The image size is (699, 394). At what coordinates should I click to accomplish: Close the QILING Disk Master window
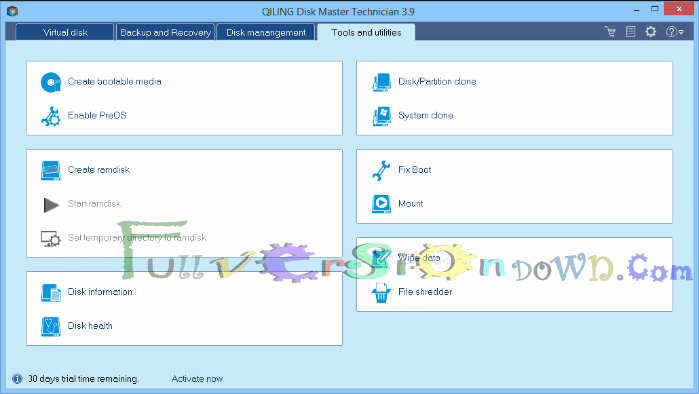pos(679,8)
